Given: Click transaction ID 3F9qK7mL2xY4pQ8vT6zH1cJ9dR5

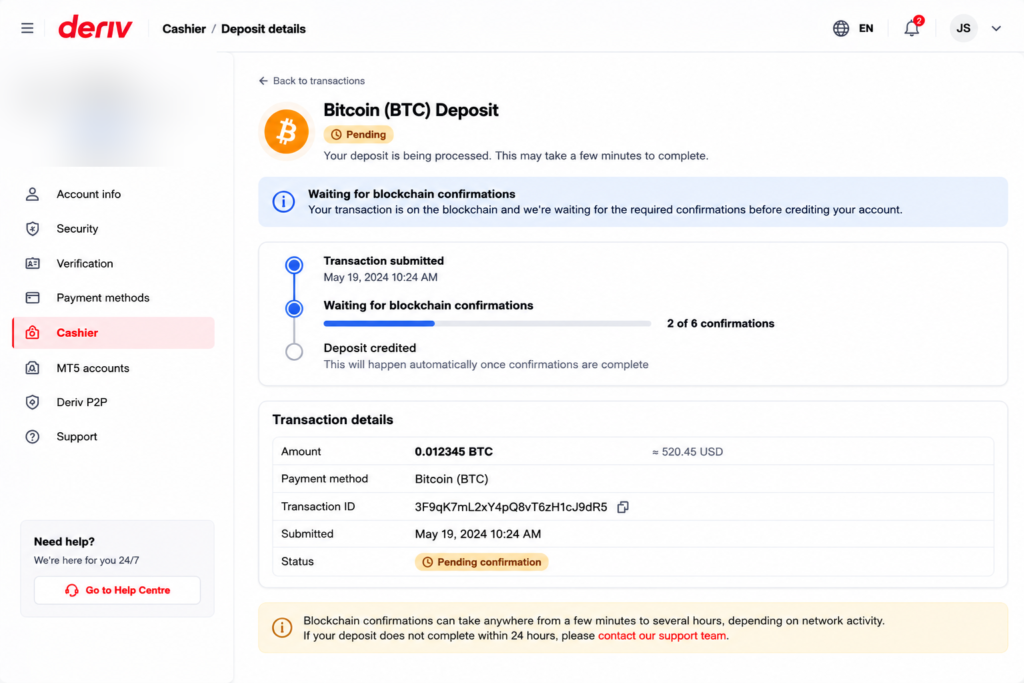Looking at the screenshot, I should pos(511,507).
